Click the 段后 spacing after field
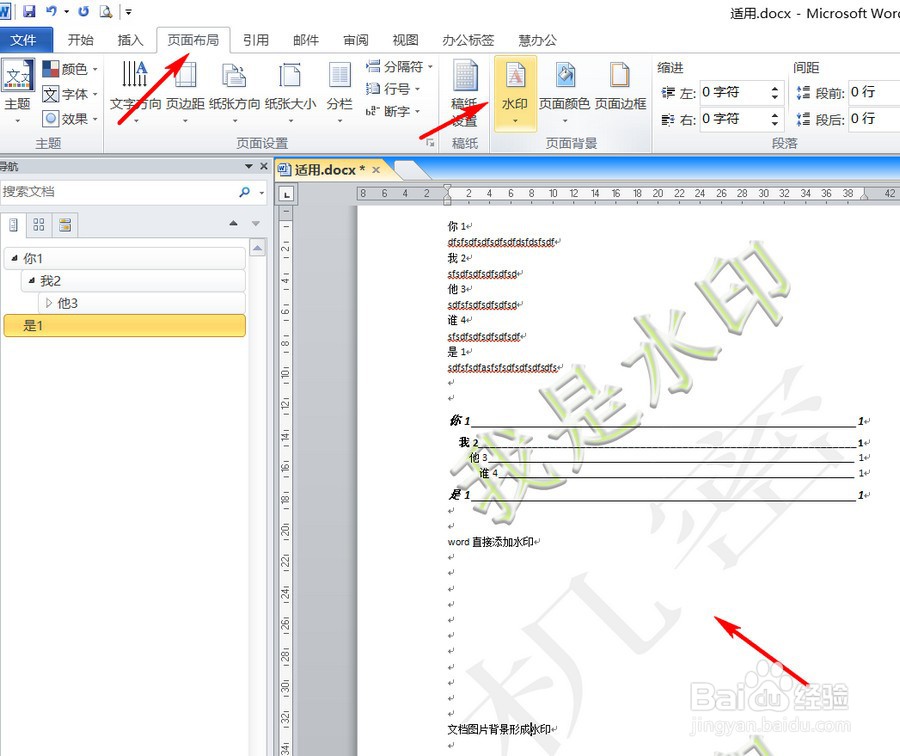The image size is (900, 756). (874, 119)
